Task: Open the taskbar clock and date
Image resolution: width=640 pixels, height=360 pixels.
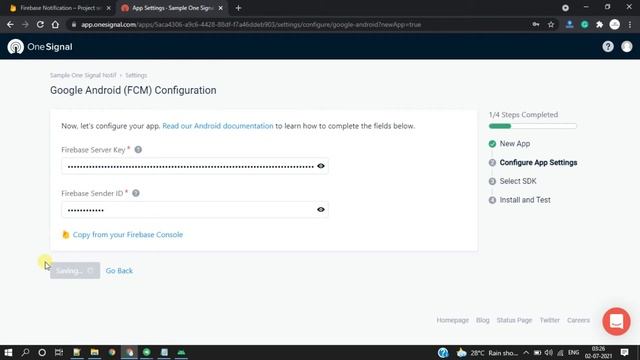Action: click(x=598, y=353)
